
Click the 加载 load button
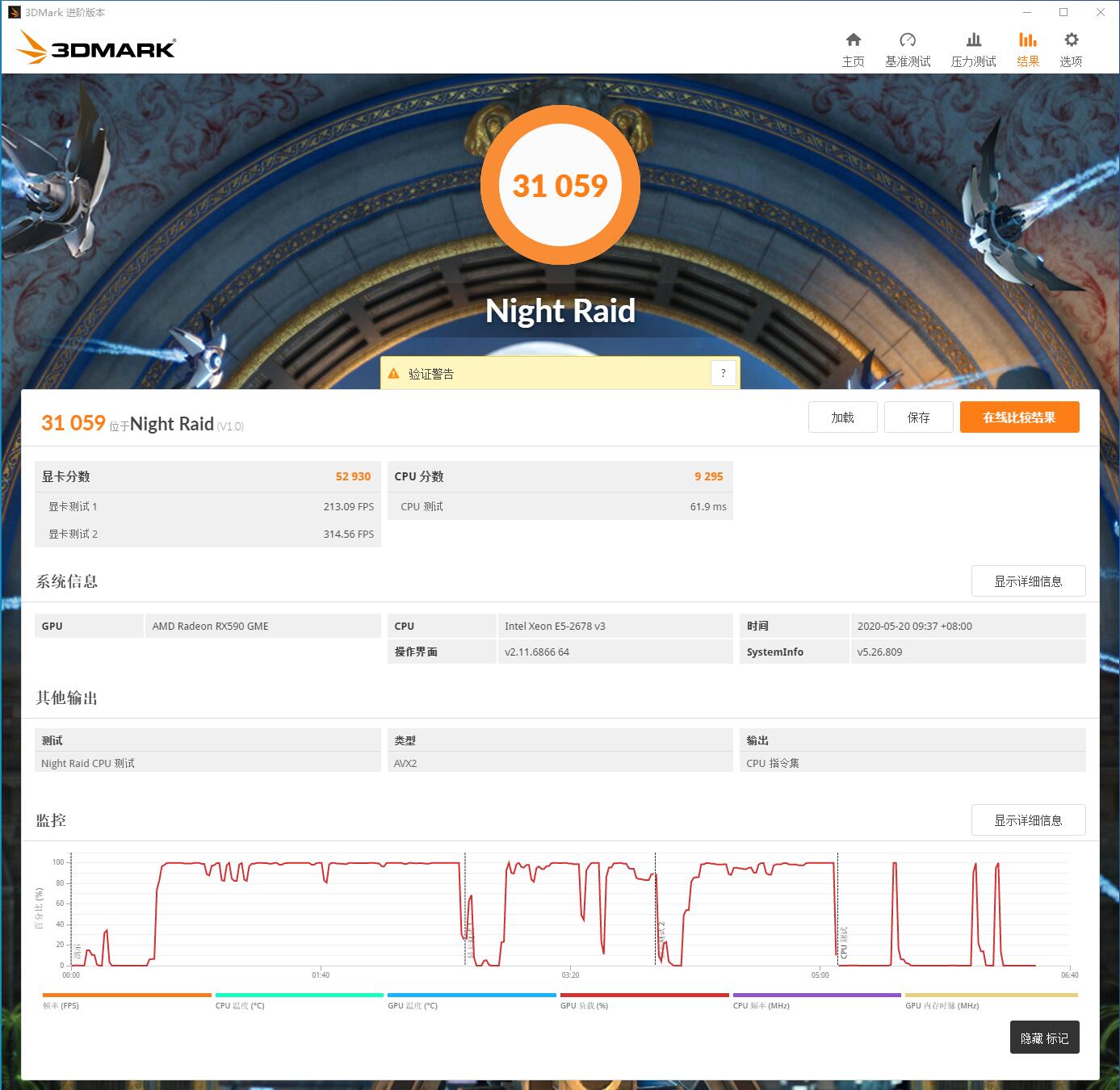[x=842, y=417]
